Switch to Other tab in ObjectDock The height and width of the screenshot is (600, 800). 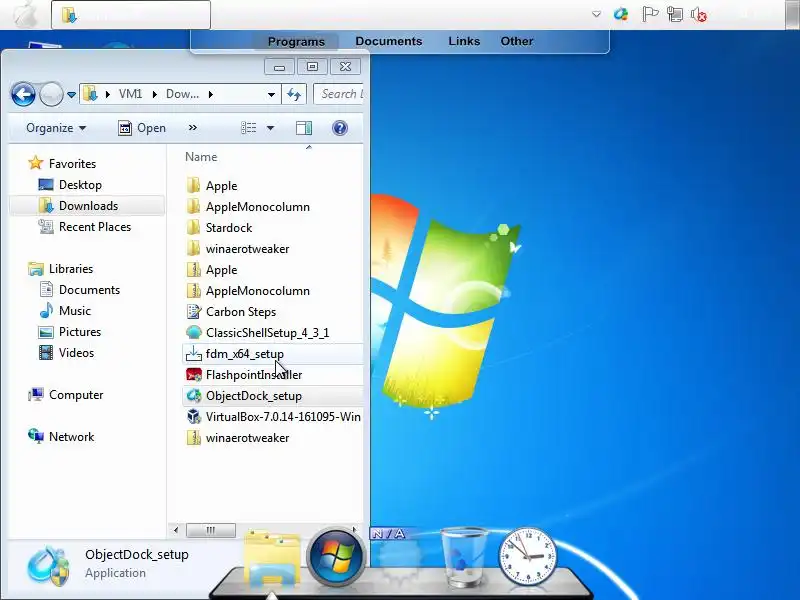[516, 41]
